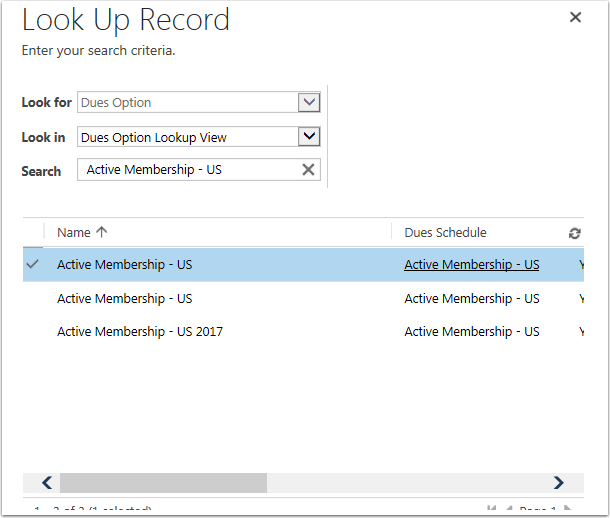Close the Look Up Record dialog
The image size is (610, 518).
pyautogui.click(x=575, y=17)
